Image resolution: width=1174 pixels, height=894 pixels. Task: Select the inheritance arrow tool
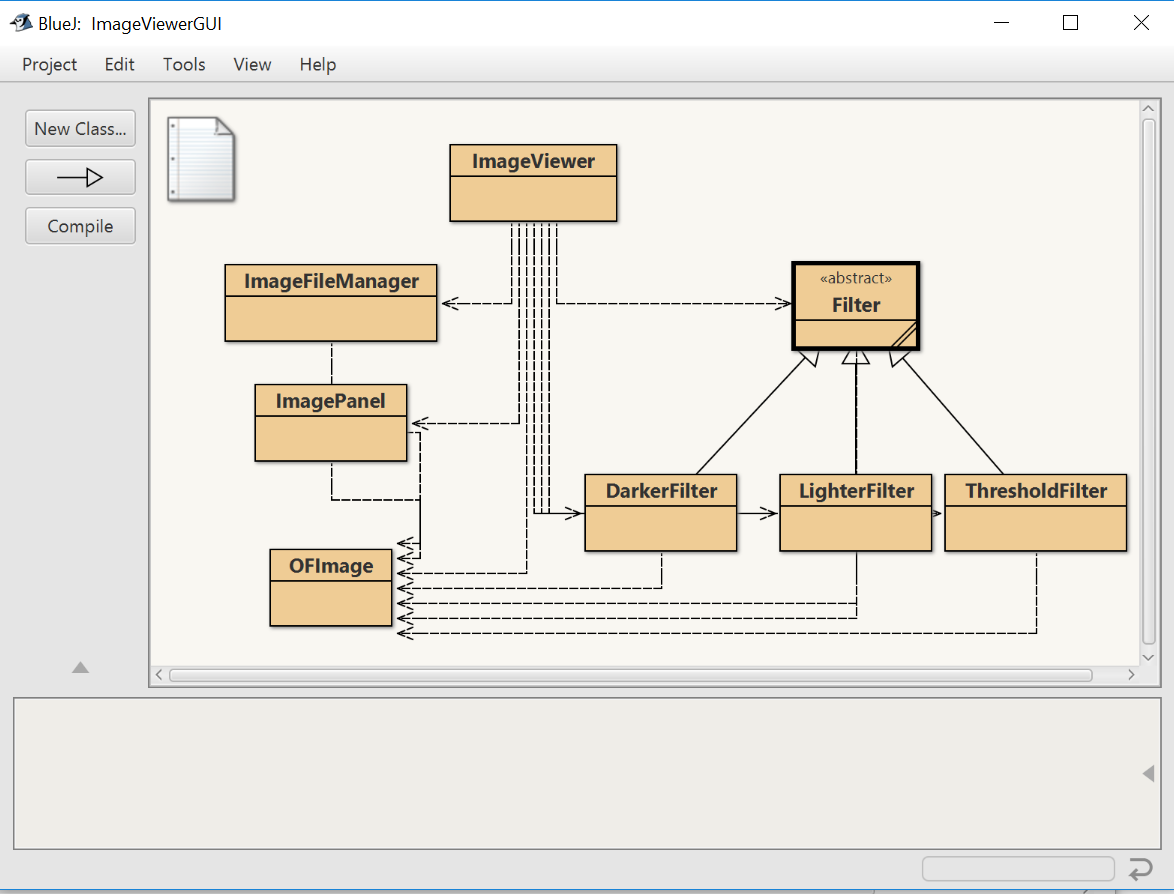pyautogui.click(x=80, y=177)
